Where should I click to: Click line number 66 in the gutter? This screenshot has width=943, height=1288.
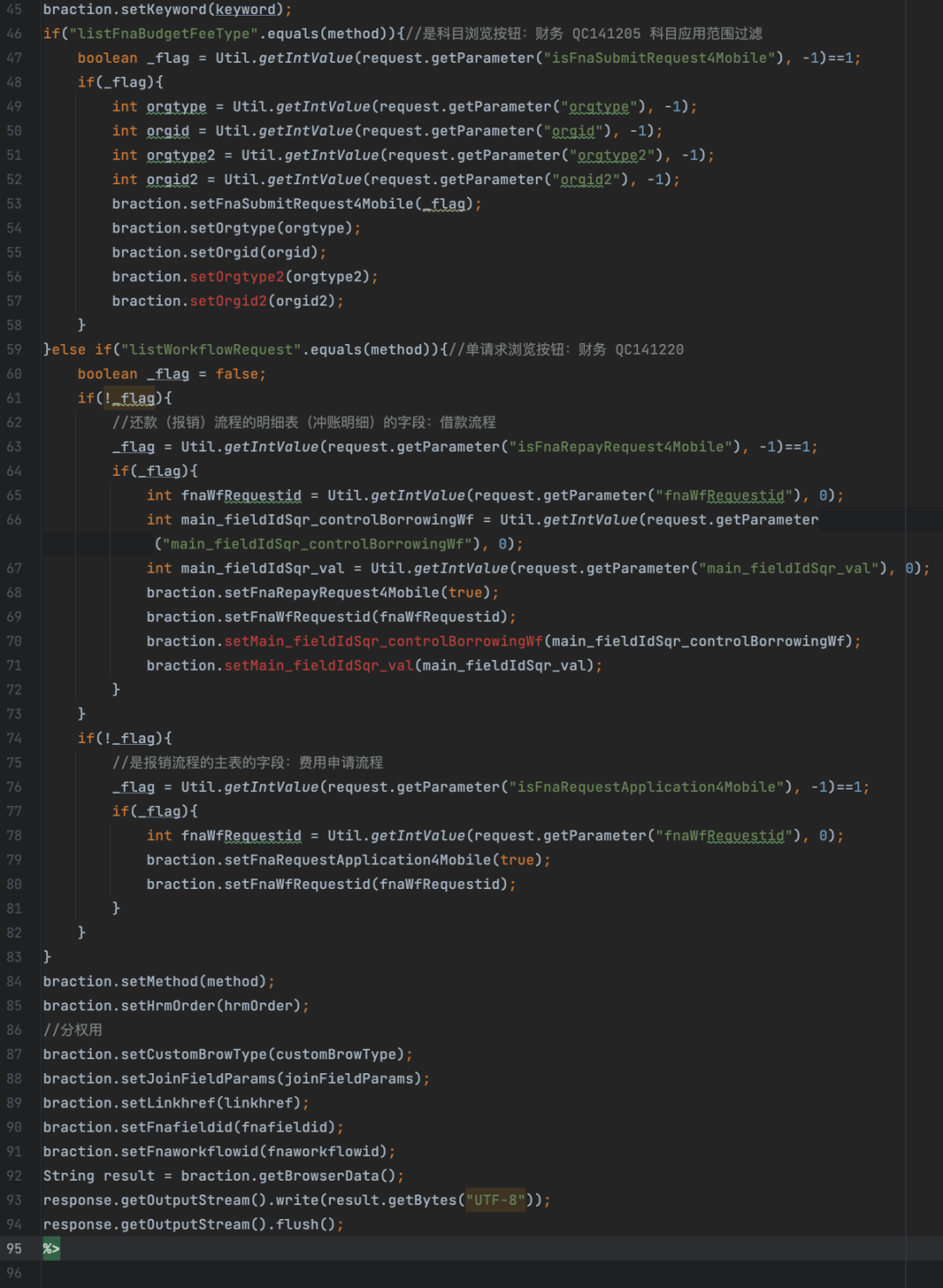coord(14,520)
